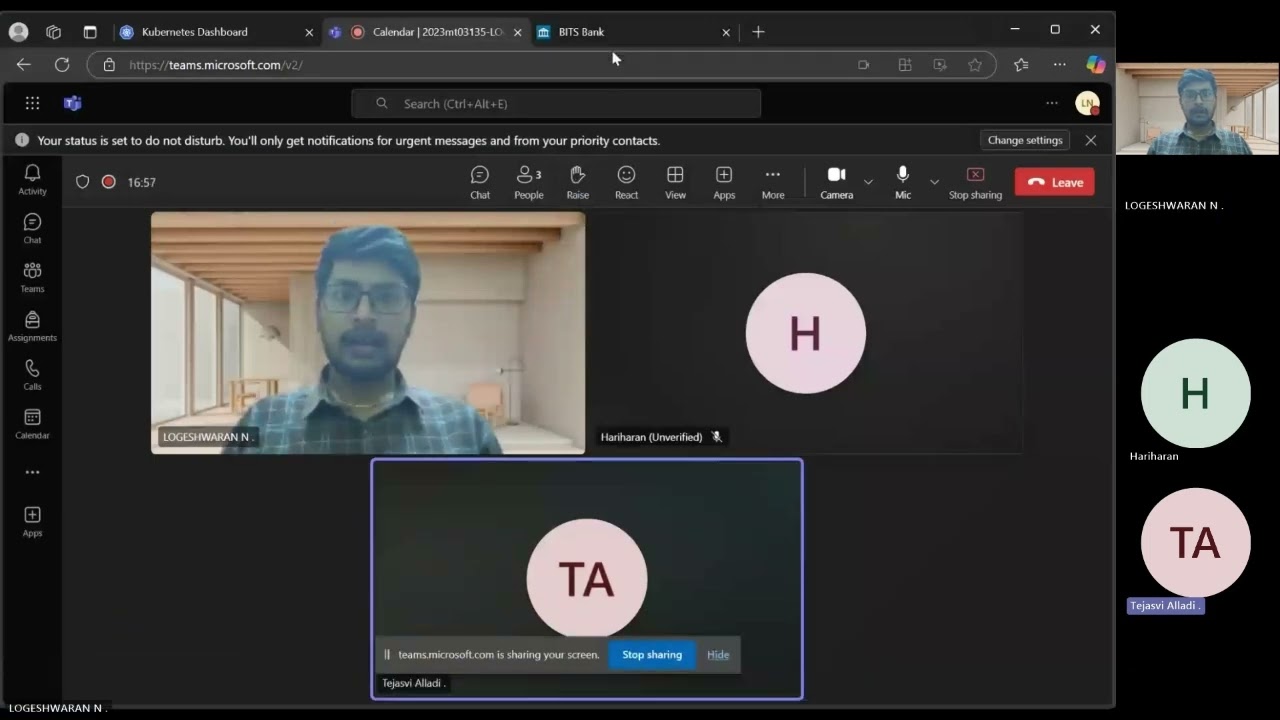Leave the meeting
Screen dimensions: 1280x720
(x=1055, y=182)
